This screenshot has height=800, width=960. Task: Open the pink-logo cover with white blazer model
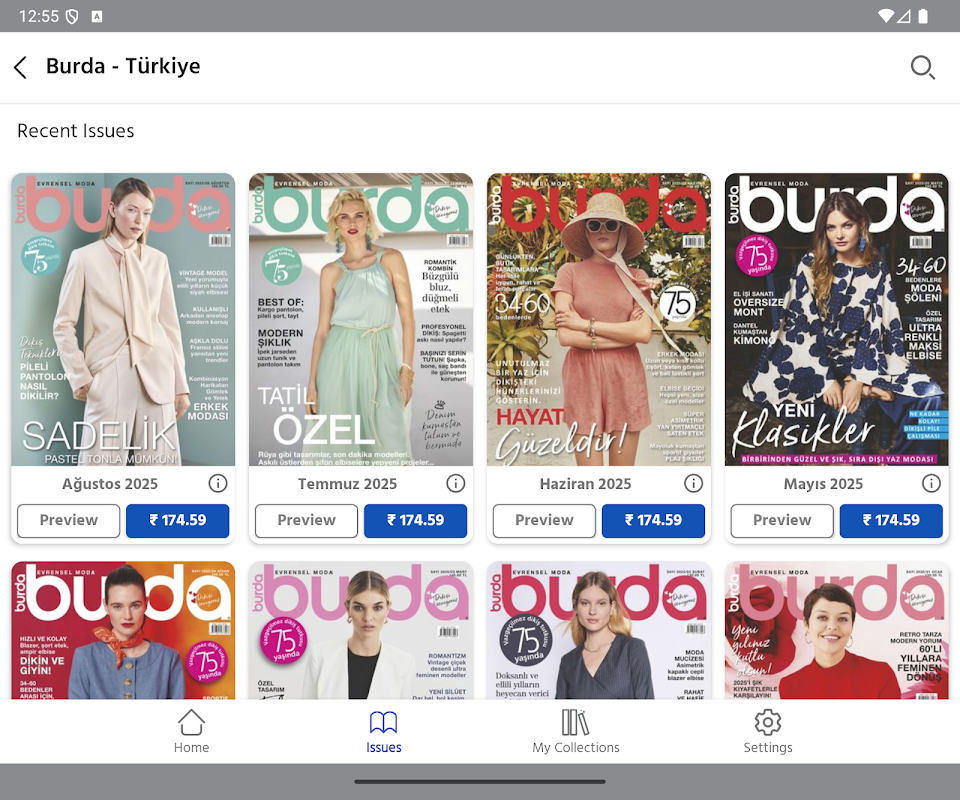coord(361,630)
